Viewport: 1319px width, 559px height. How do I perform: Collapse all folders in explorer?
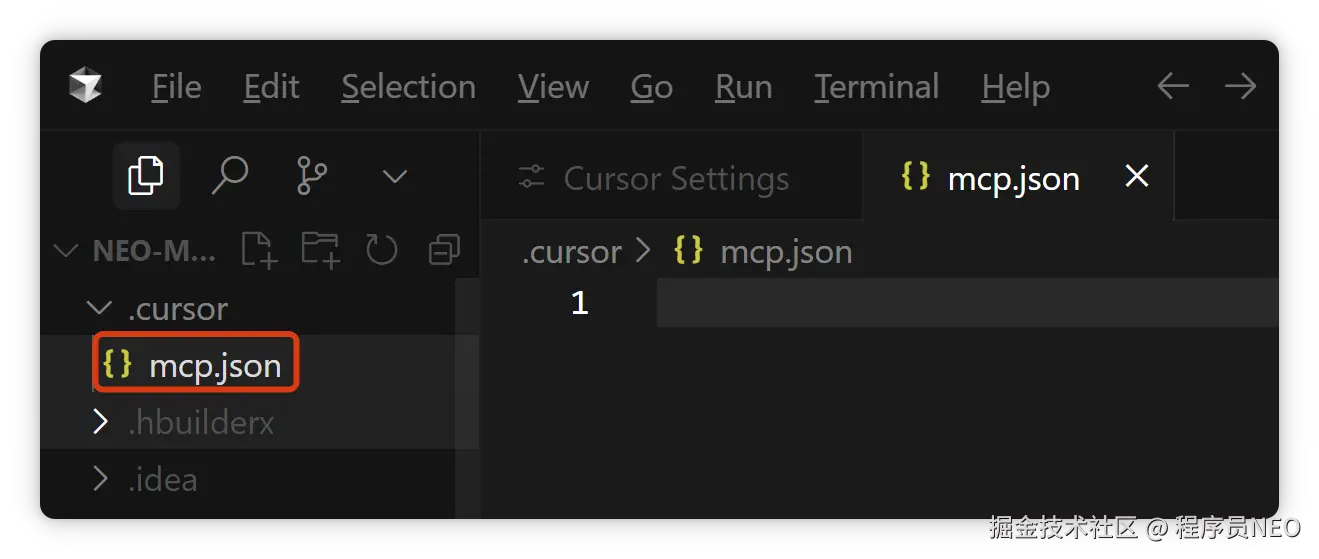pos(443,250)
